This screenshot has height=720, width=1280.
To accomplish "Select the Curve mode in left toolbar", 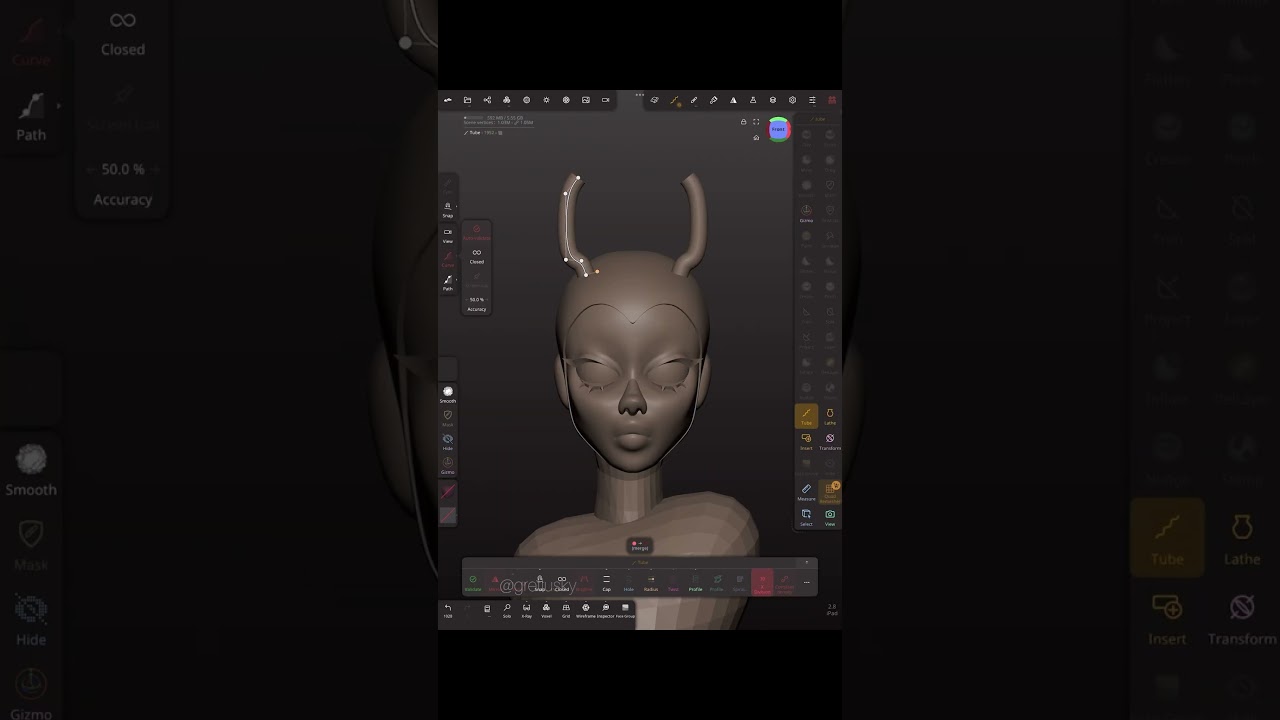I will pos(447,258).
